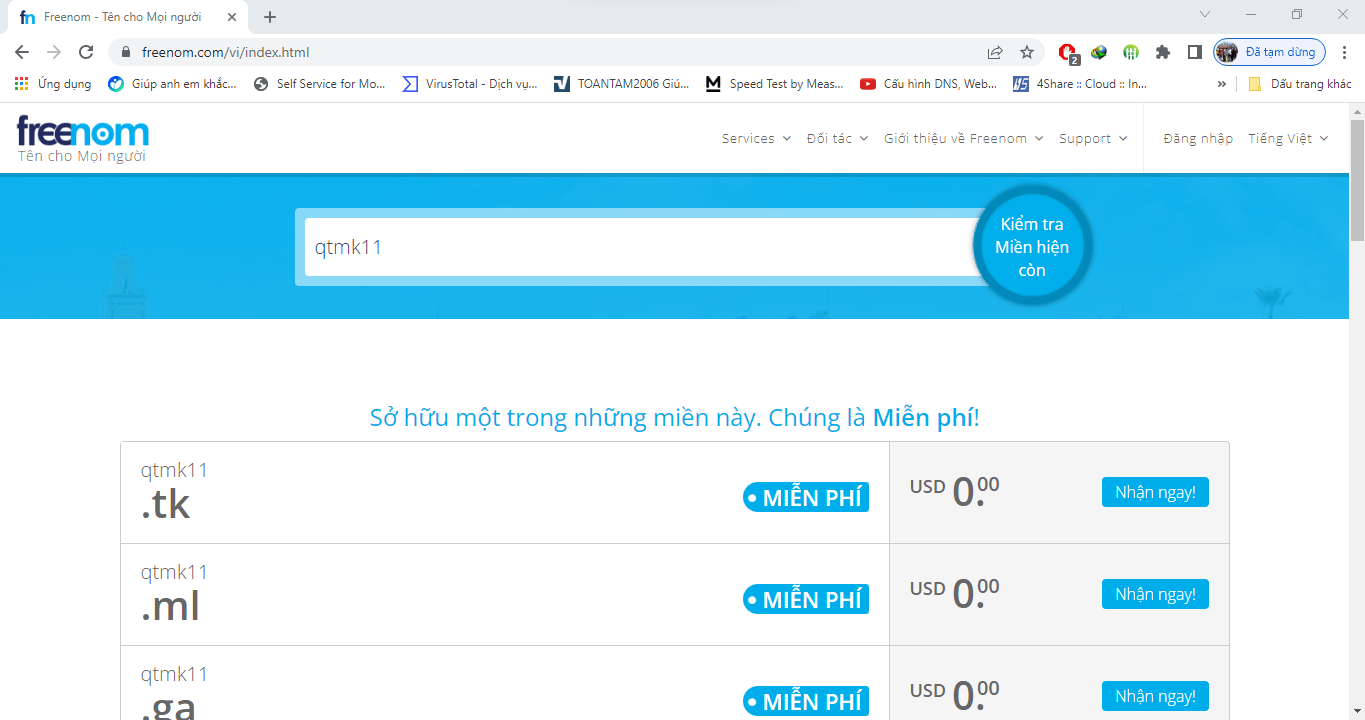Open the 'Dấu trang khác' bookmarks folder
The width and height of the screenshot is (1365, 720).
[x=1299, y=84]
